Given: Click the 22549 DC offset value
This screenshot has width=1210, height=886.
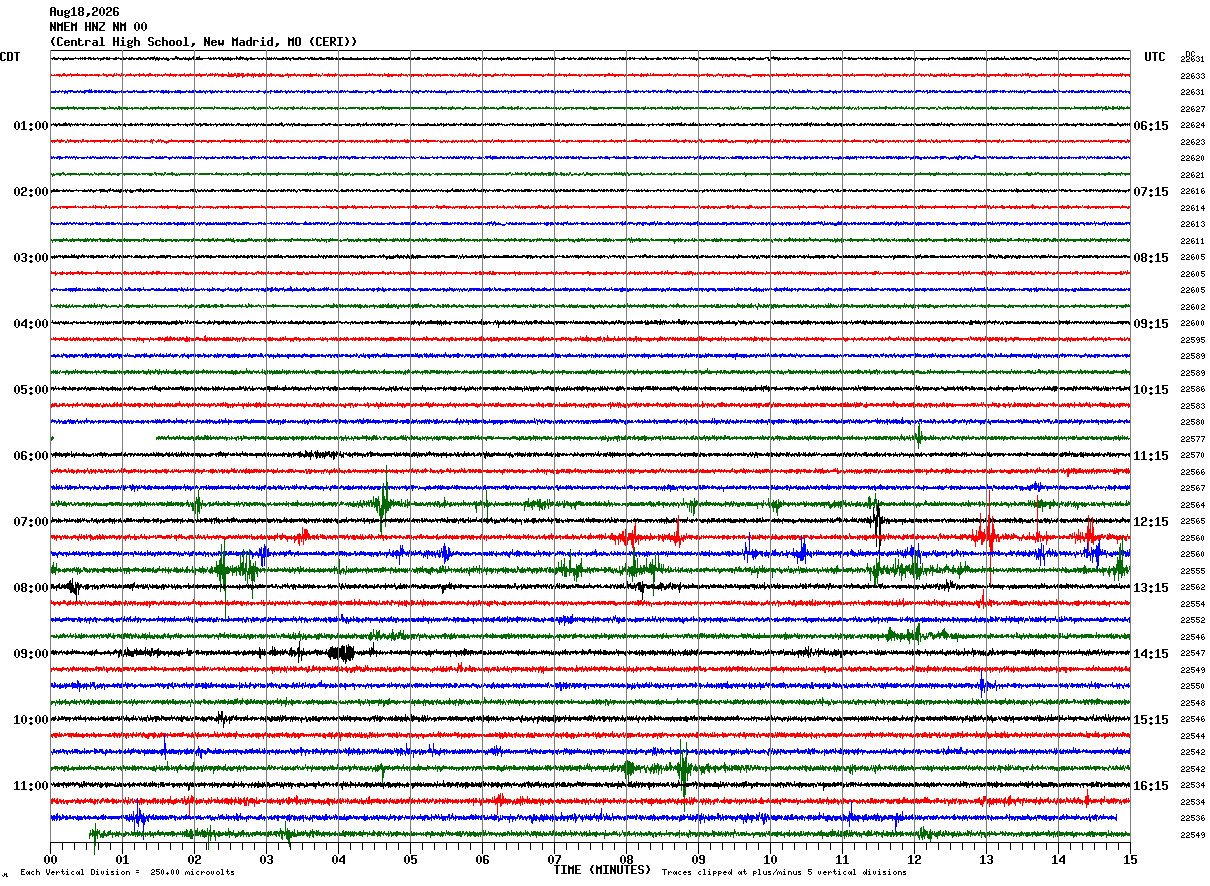Looking at the screenshot, I should [1193, 835].
